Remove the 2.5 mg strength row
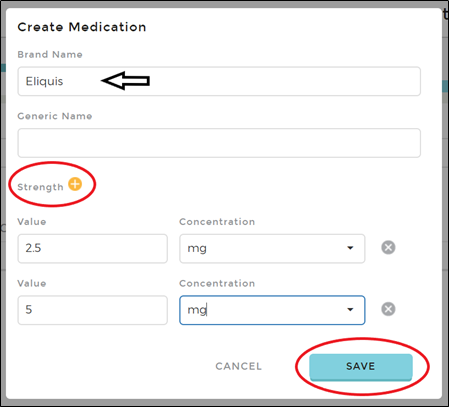Viewport: 449px width, 407px height. [x=388, y=248]
